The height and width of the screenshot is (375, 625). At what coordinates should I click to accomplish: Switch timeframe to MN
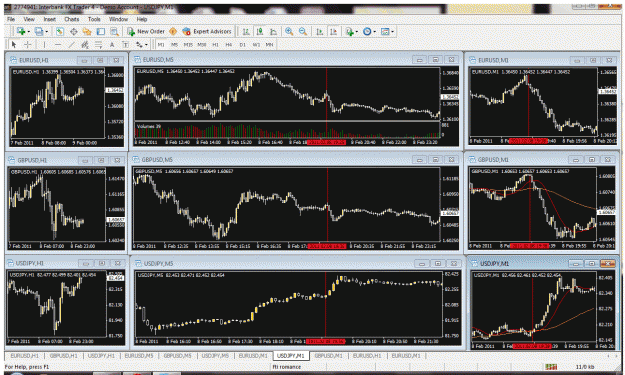270,45
